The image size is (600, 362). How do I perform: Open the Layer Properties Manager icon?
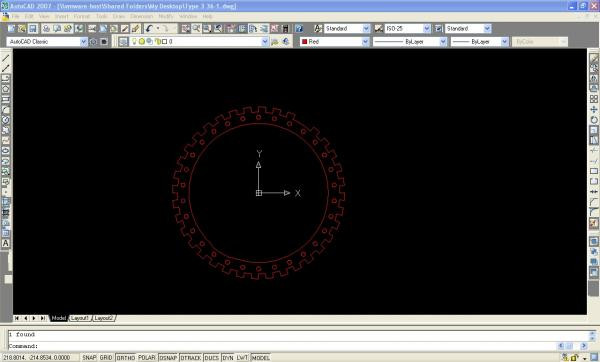click(123, 42)
